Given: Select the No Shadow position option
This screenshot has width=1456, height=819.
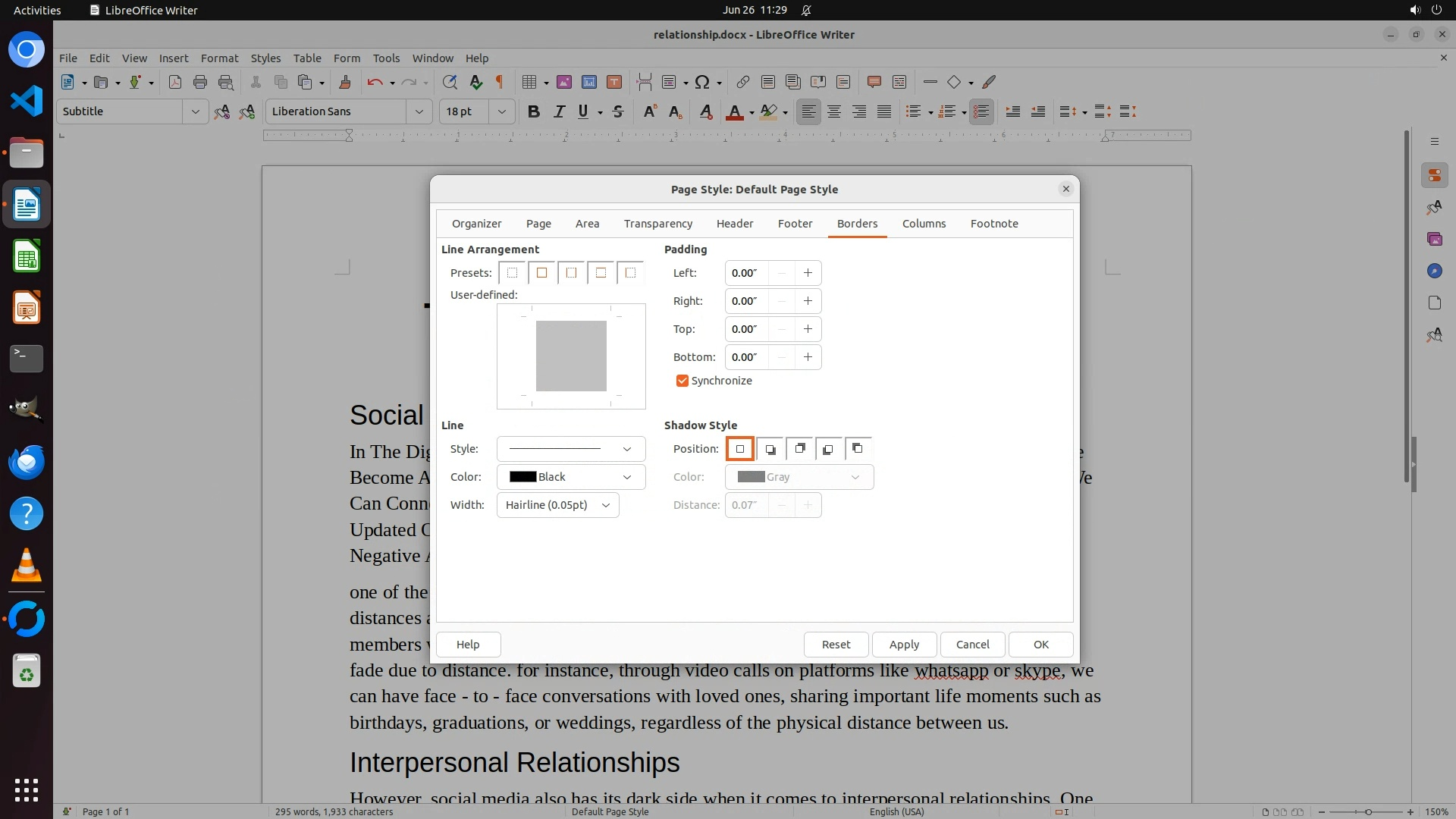Looking at the screenshot, I should [x=739, y=449].
